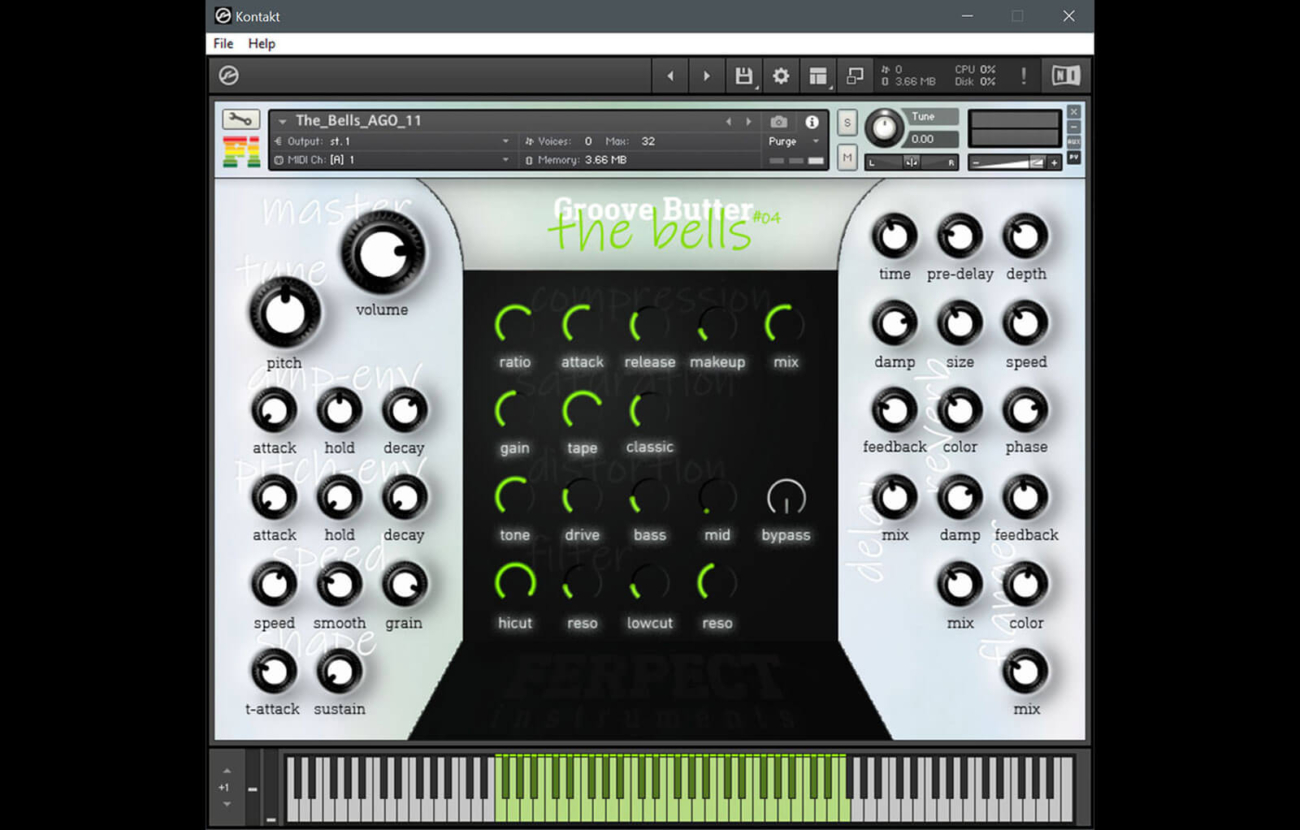Adjust the compression ratio knob
The image size is (1300, 830).
pyautogui.click(x=514, y=324)
